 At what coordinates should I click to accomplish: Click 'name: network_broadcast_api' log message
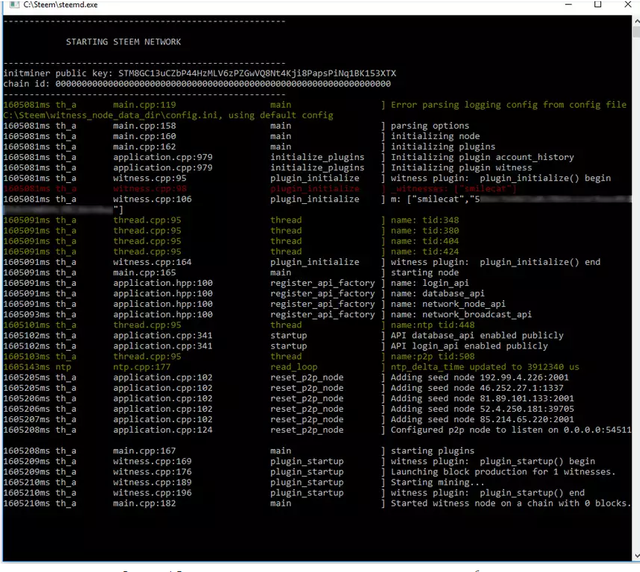click(x=461, y=315)
